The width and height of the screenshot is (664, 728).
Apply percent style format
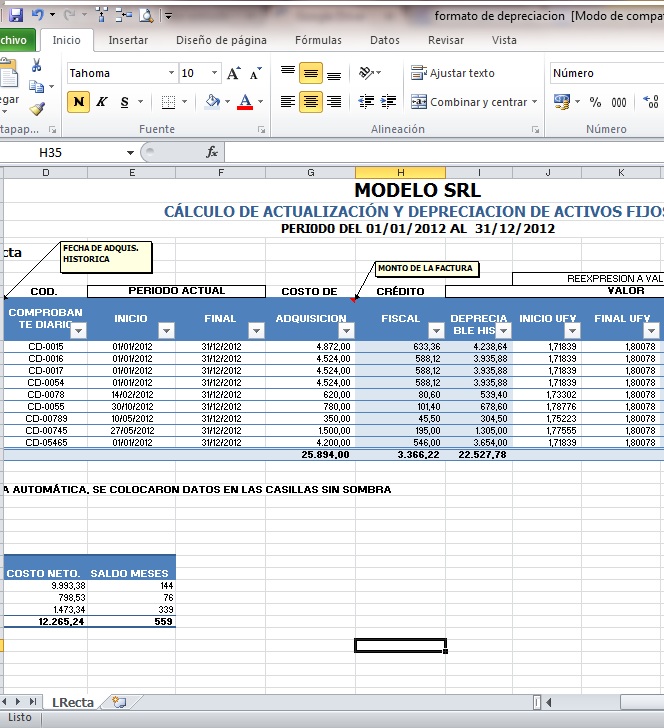point(595,102)
